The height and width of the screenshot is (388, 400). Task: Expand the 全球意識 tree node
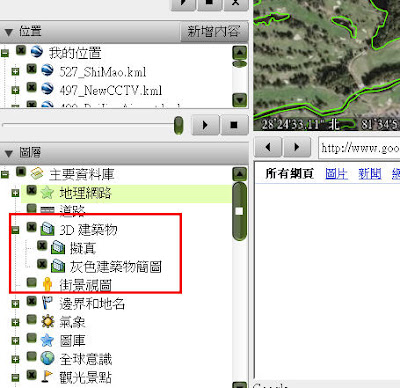pyautogui.click(x=15, y=359)
